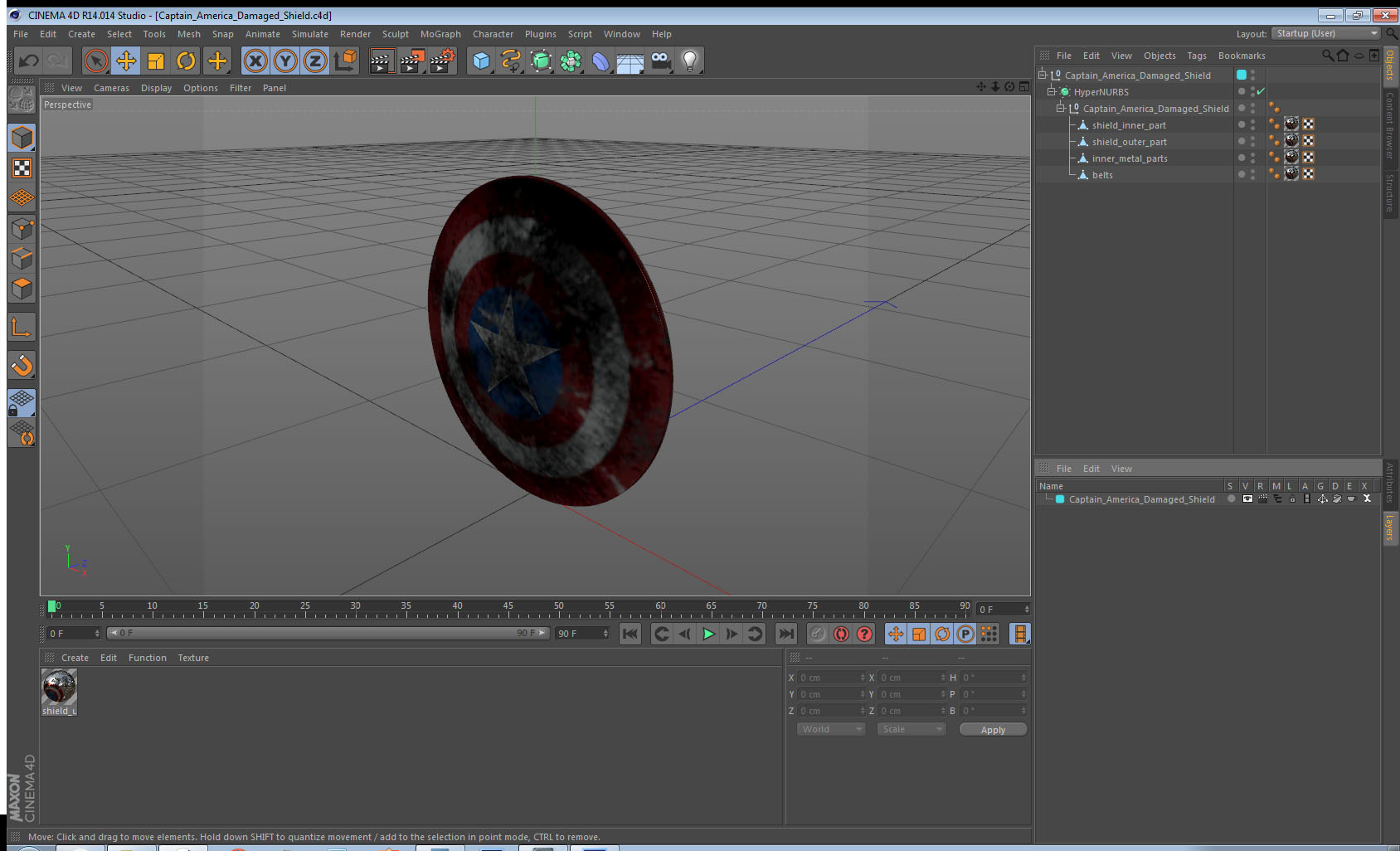Click record active objects button
The image size is (1400, 851).
click(x=818, y=634)
